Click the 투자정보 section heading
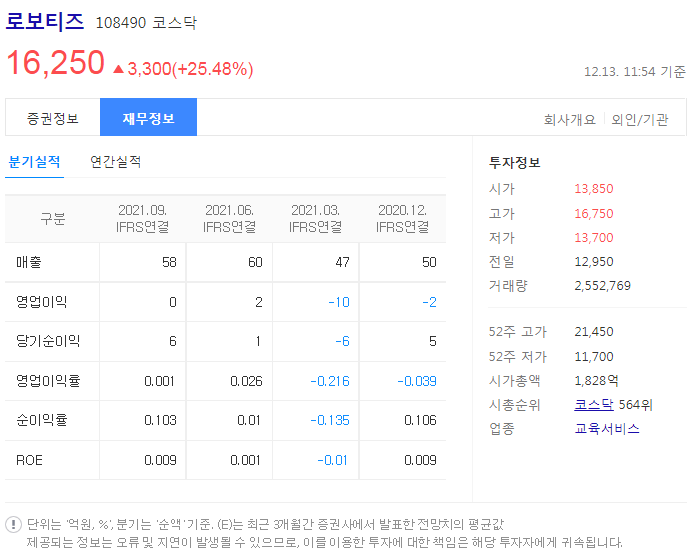 (x=514, y=162)
